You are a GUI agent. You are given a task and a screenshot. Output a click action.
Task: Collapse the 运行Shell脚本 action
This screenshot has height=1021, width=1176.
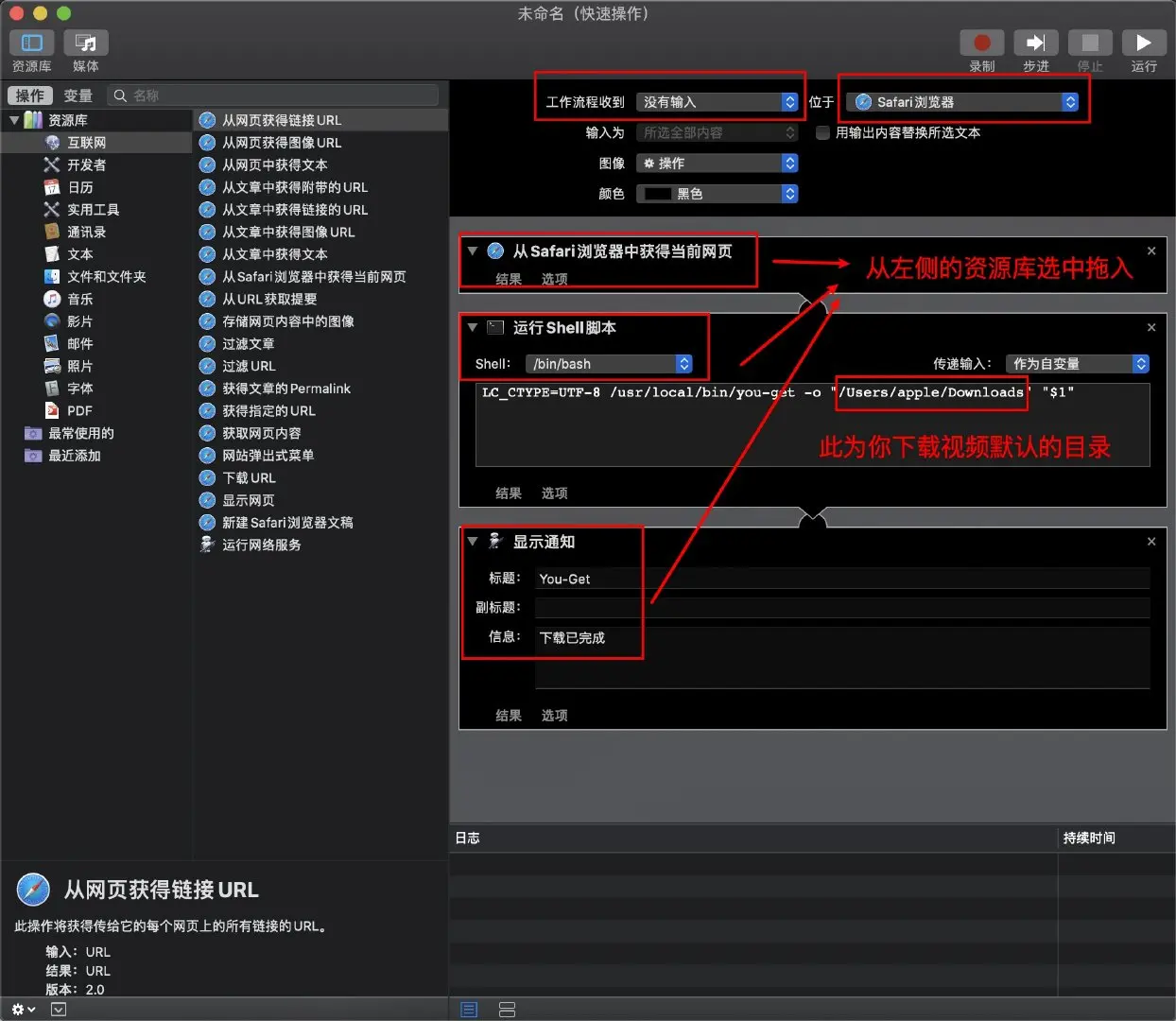point(472,327)
